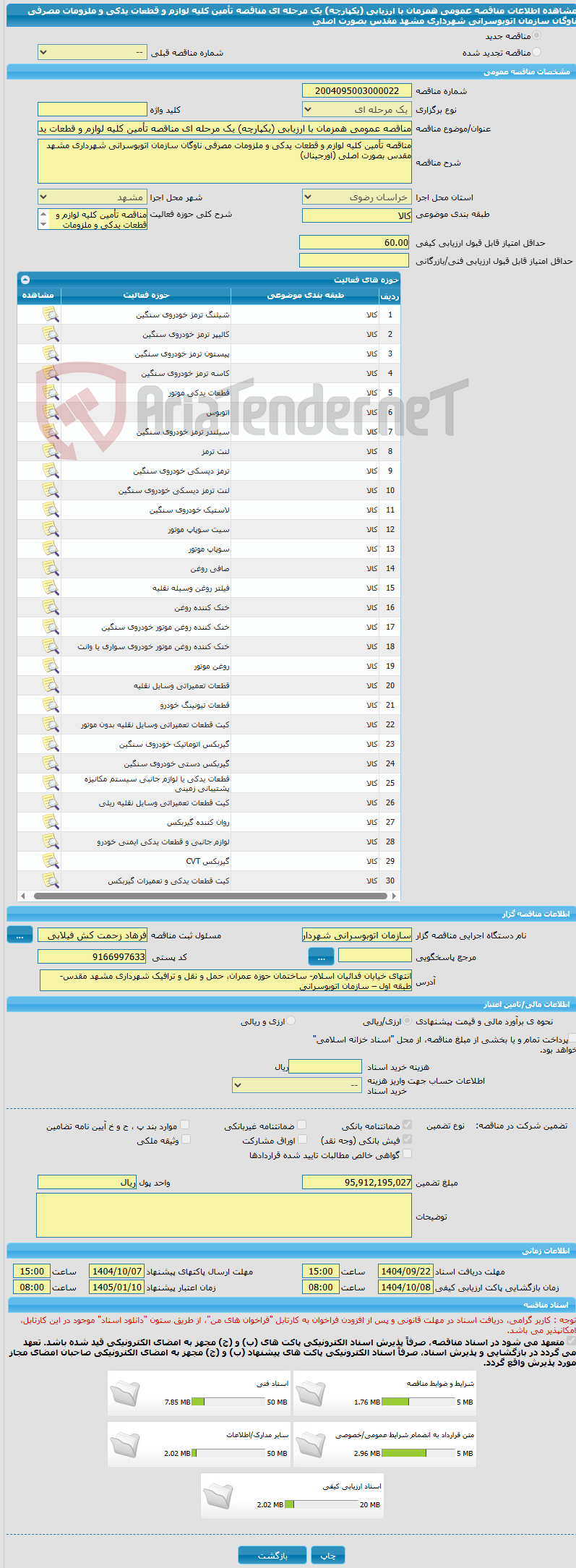Viewport: 576px width, 1568px height.
Task: Open the view icon for row 6 اتوبوس
Action: (50, 412)
